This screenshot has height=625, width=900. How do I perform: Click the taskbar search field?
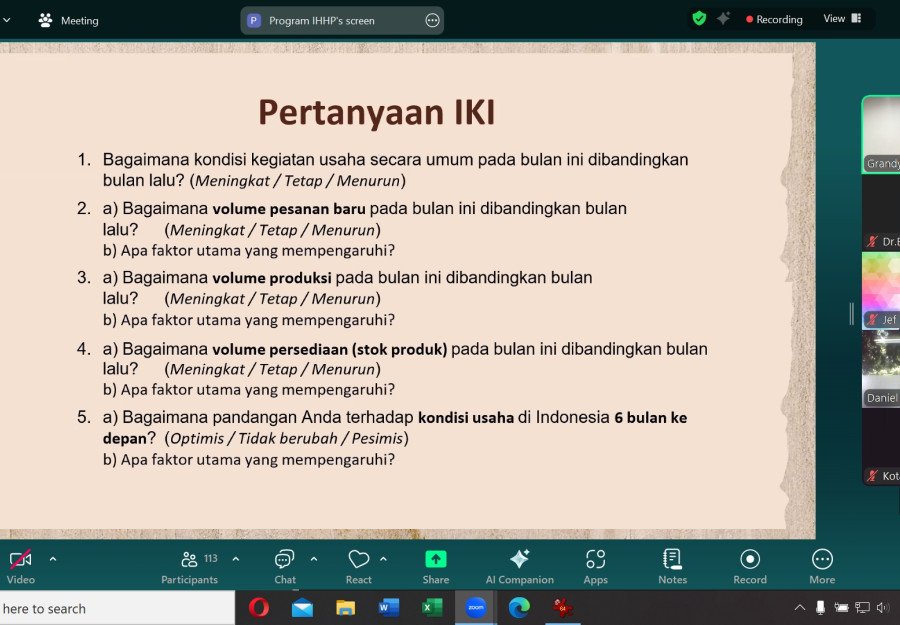click(117, 608)
